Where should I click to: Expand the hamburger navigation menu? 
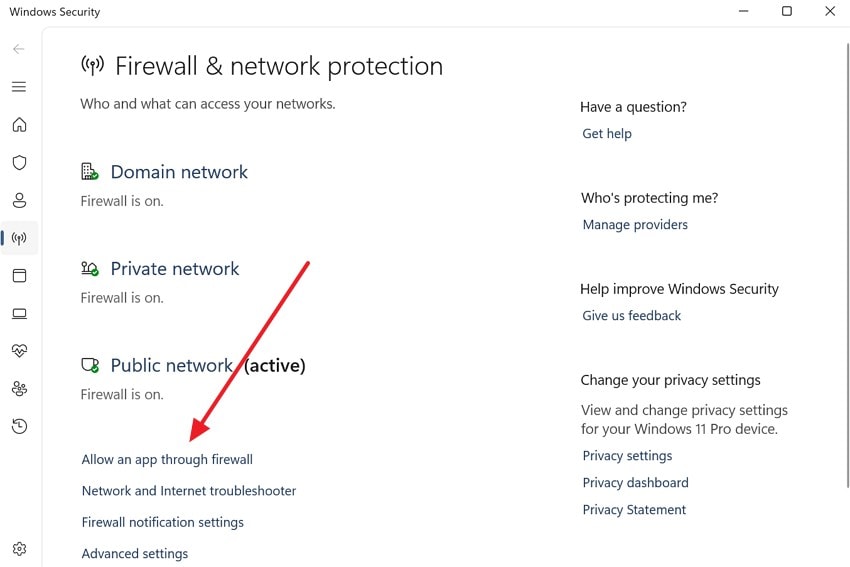point(19,87)
